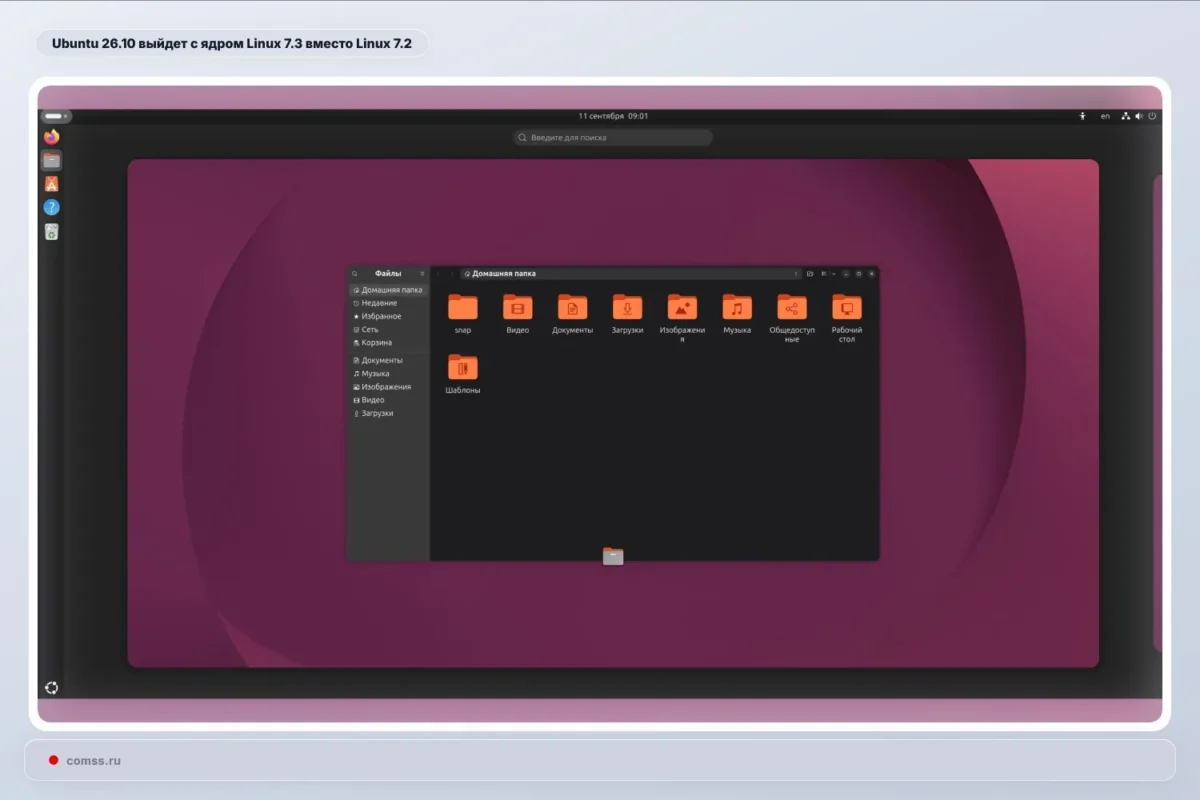
Task: Go back with the Files back arrow
Action: click(x=438, y=274)
